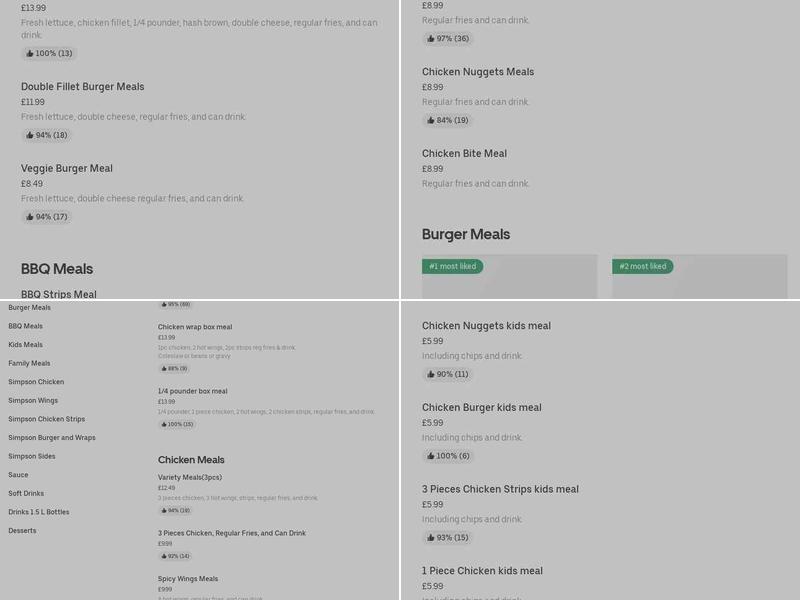This screenshot has height=600, width=800.
Task: Click thumbs-up badge under Chicken Burger kids meal
Action: click(448, 456)
